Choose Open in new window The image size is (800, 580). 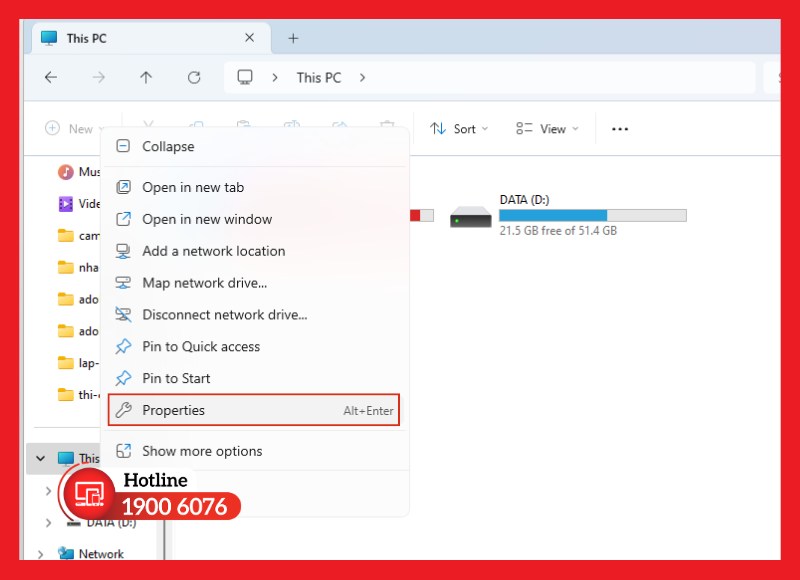(x=255, y=219)
